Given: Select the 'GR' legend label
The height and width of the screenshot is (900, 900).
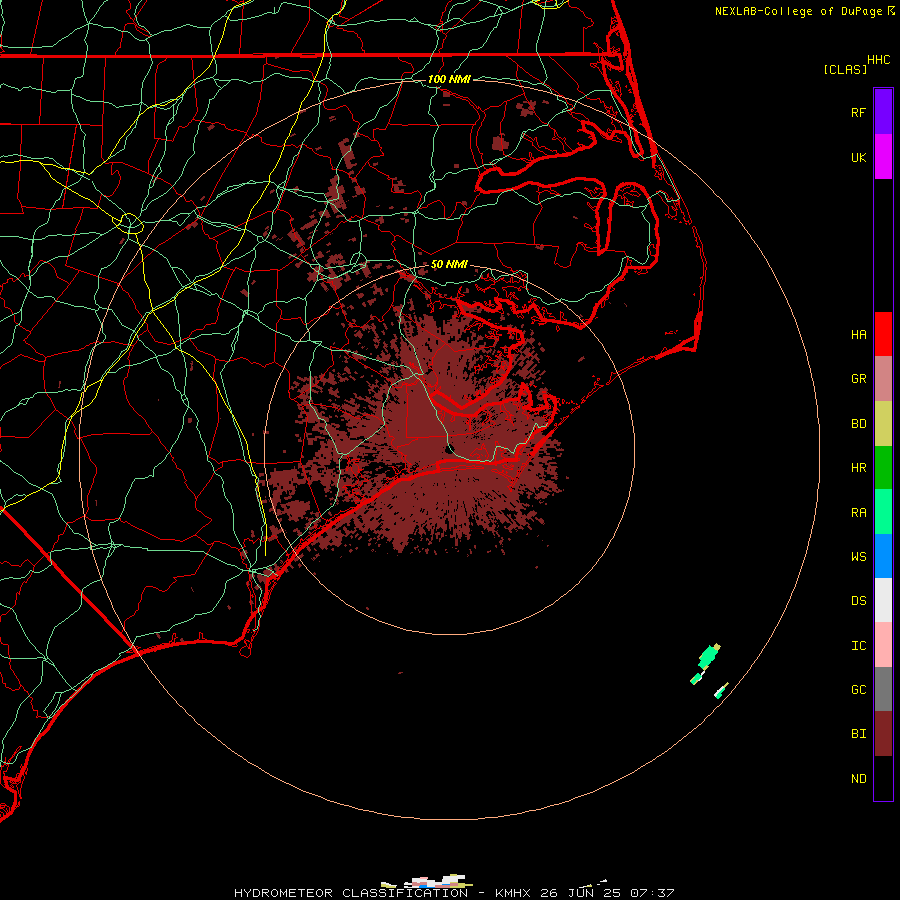Looking at the screenshot, I should click(x=858, y=379).
